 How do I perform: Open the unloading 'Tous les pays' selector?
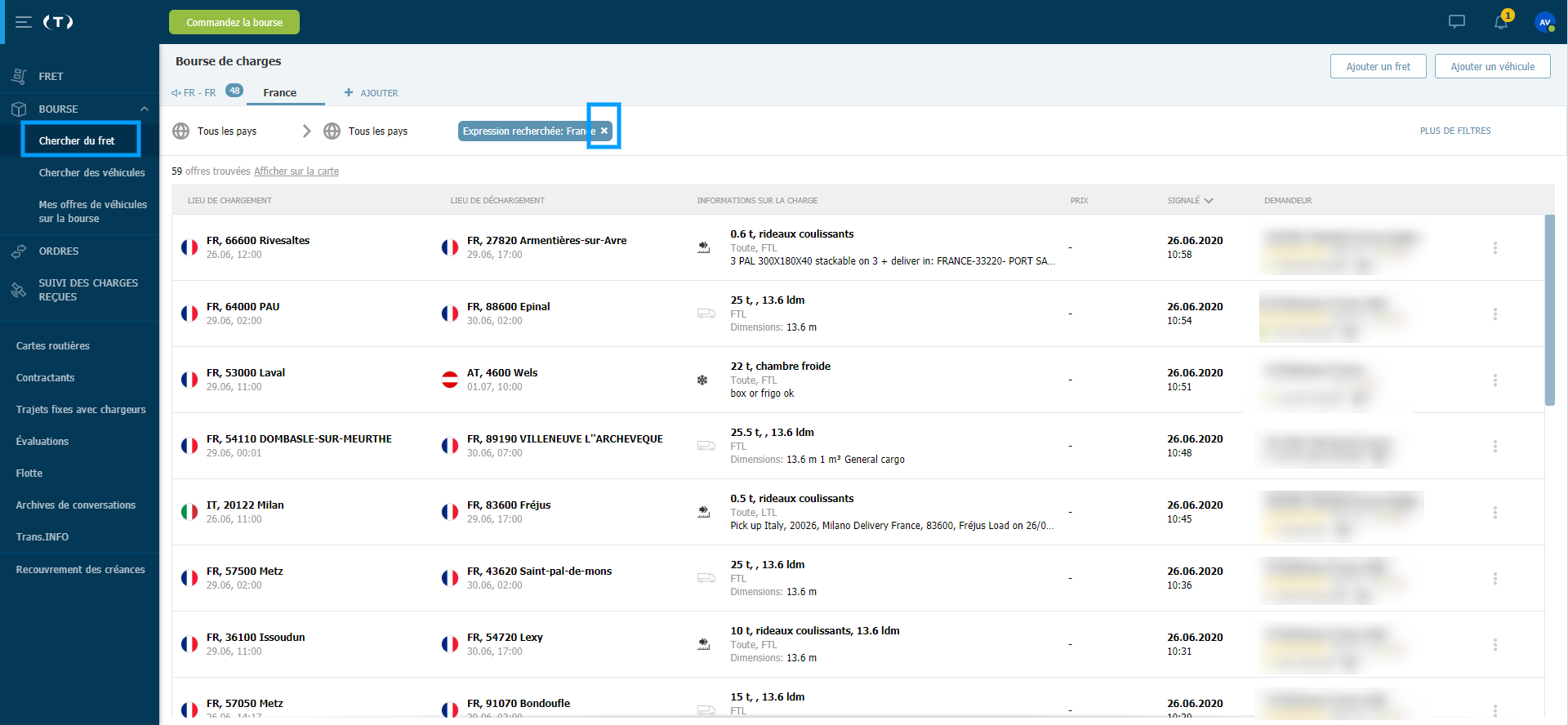pyautogui.click(x=378, y=131)
